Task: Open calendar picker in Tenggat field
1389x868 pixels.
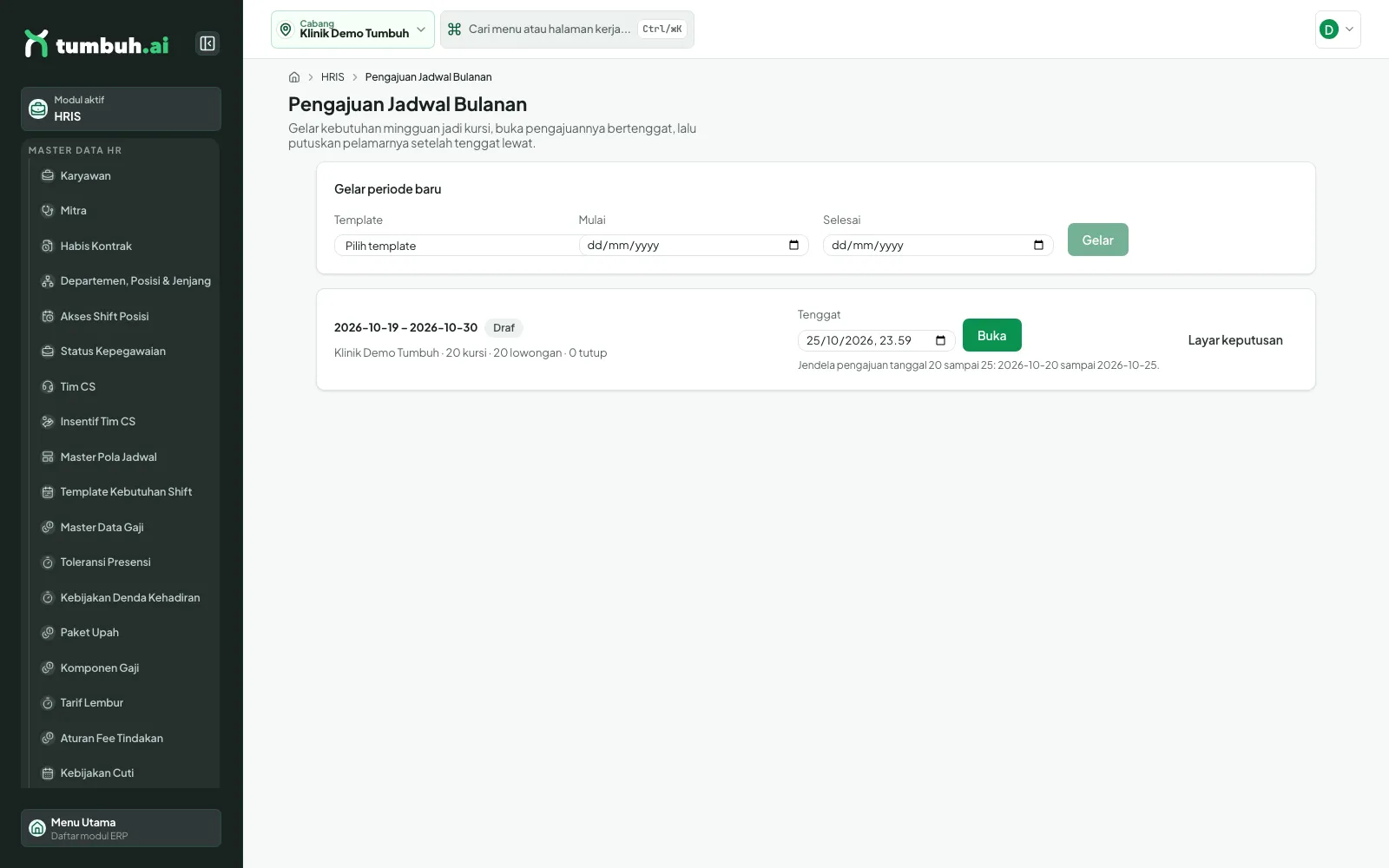Action: (940, 340)
